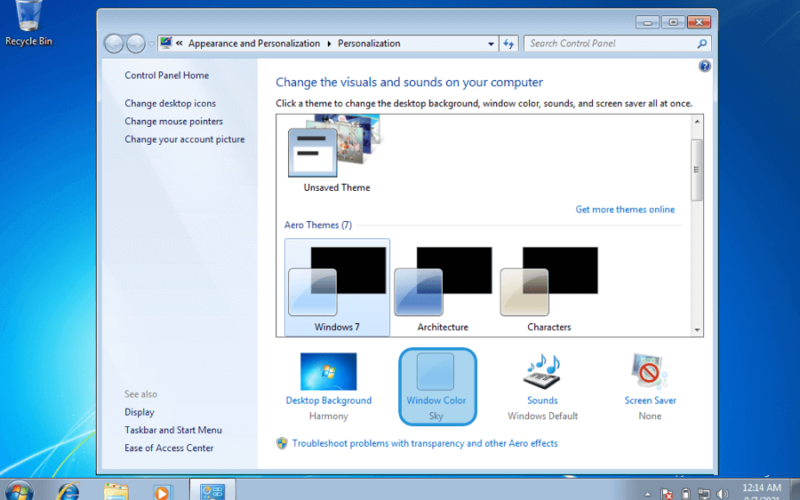
Task: Open the blue help question mark
Action: pyautogui.click(x=705, y=66)
